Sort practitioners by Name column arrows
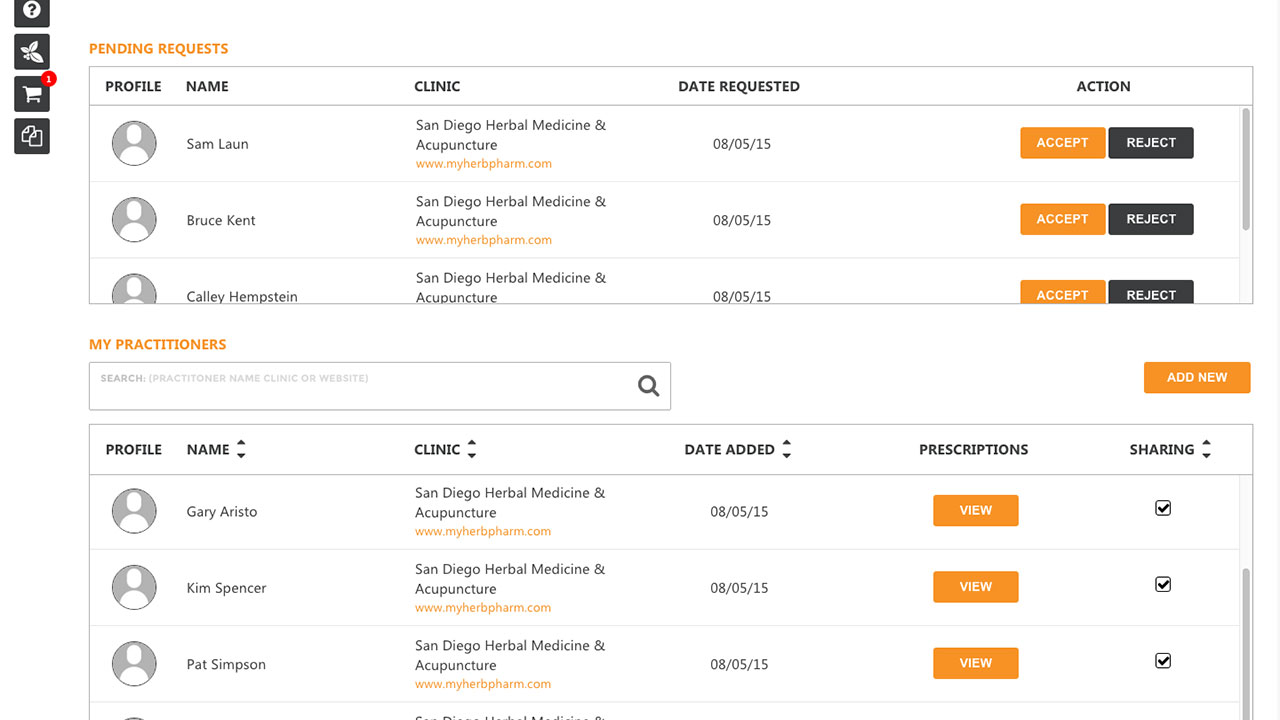This screenshot has width=1280, height=720. pyautogui.click(x=241, y=449)
